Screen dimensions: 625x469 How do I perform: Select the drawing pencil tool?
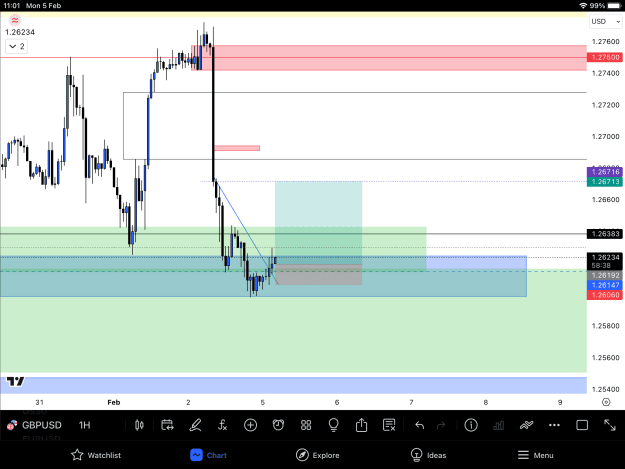pos(195,425)
